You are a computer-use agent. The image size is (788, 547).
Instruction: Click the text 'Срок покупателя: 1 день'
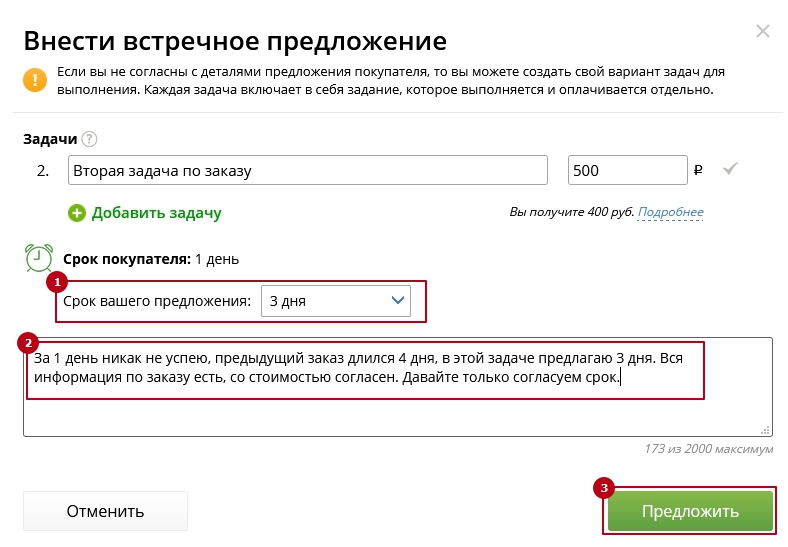click(151, 259)
